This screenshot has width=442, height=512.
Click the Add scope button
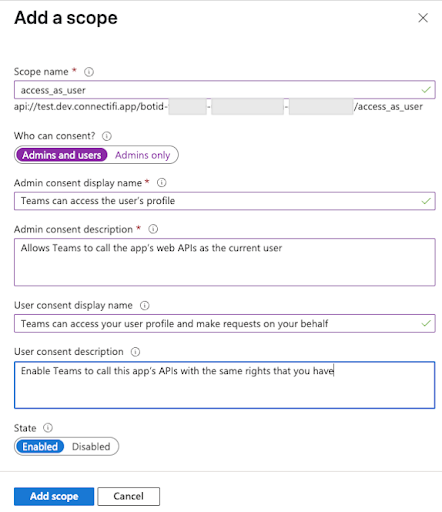click(54, 496)
